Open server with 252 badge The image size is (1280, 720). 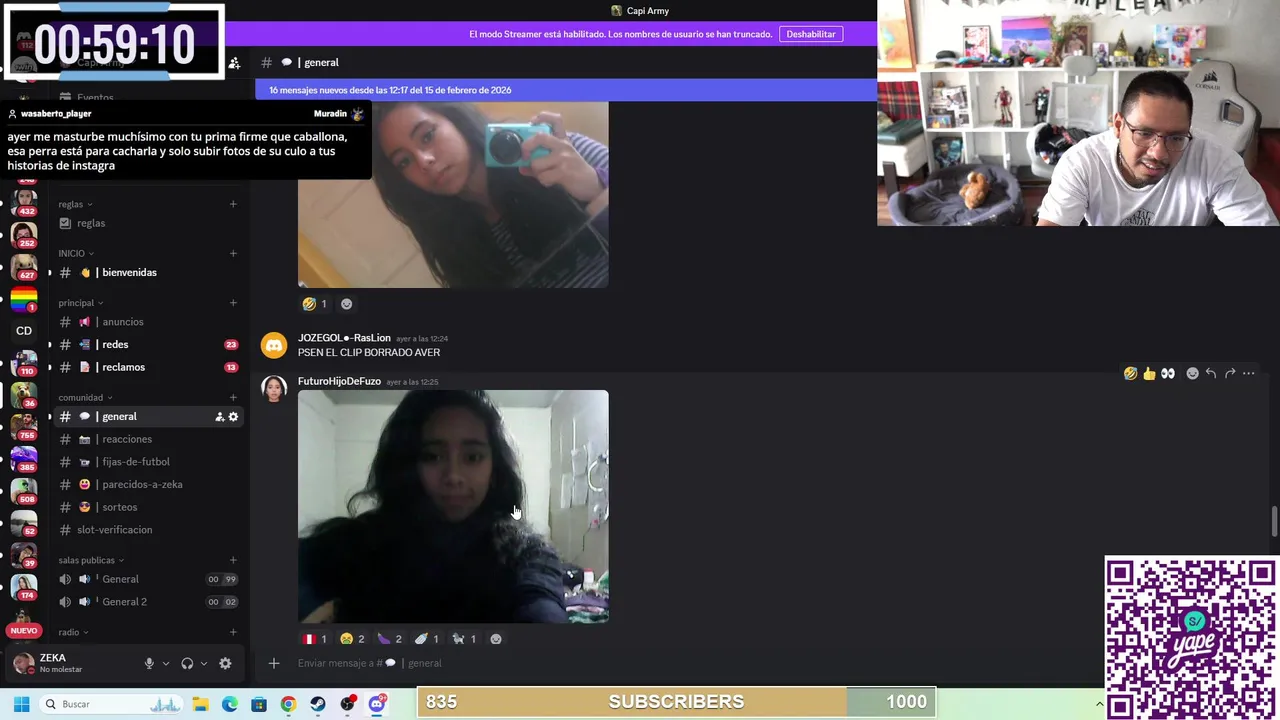pos(24,233)
